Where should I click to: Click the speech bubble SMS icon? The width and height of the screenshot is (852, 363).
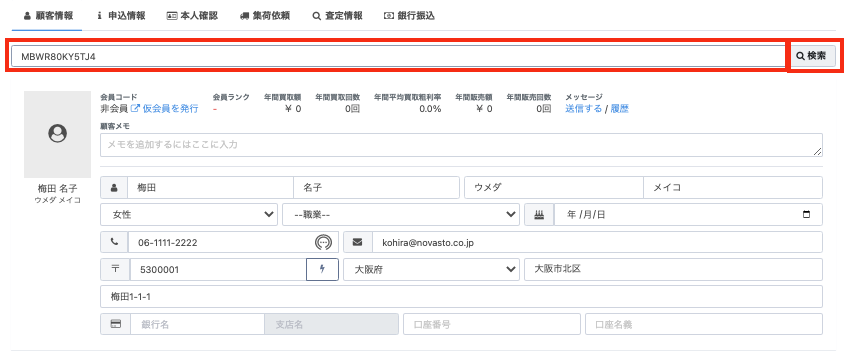(323, 242)
